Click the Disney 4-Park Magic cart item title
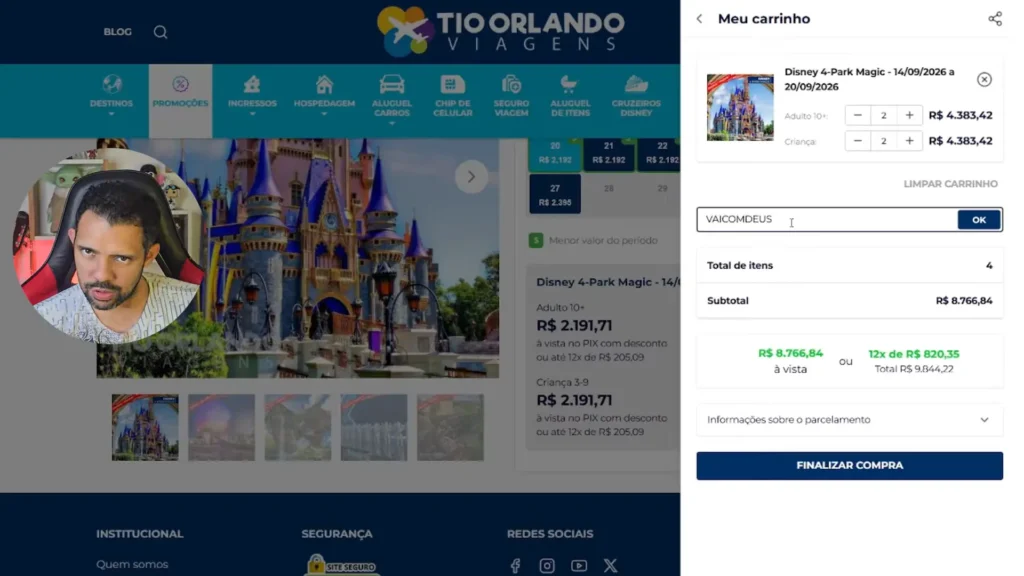The width and height of the screenshot is (1024, 576). [869, 80]
